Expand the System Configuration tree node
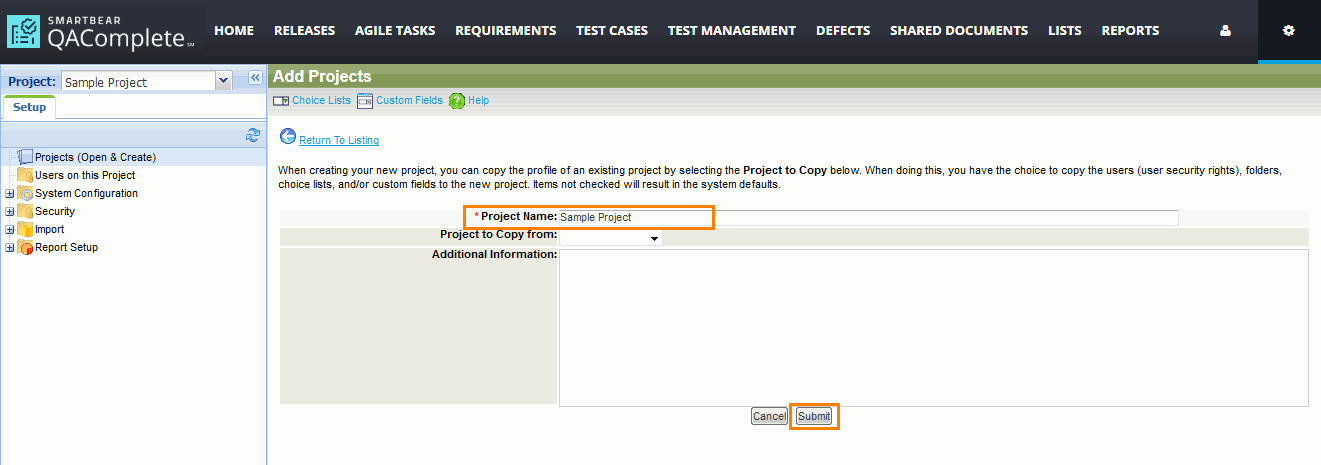This screenshot has width=1321, height=465. point(10,194)
